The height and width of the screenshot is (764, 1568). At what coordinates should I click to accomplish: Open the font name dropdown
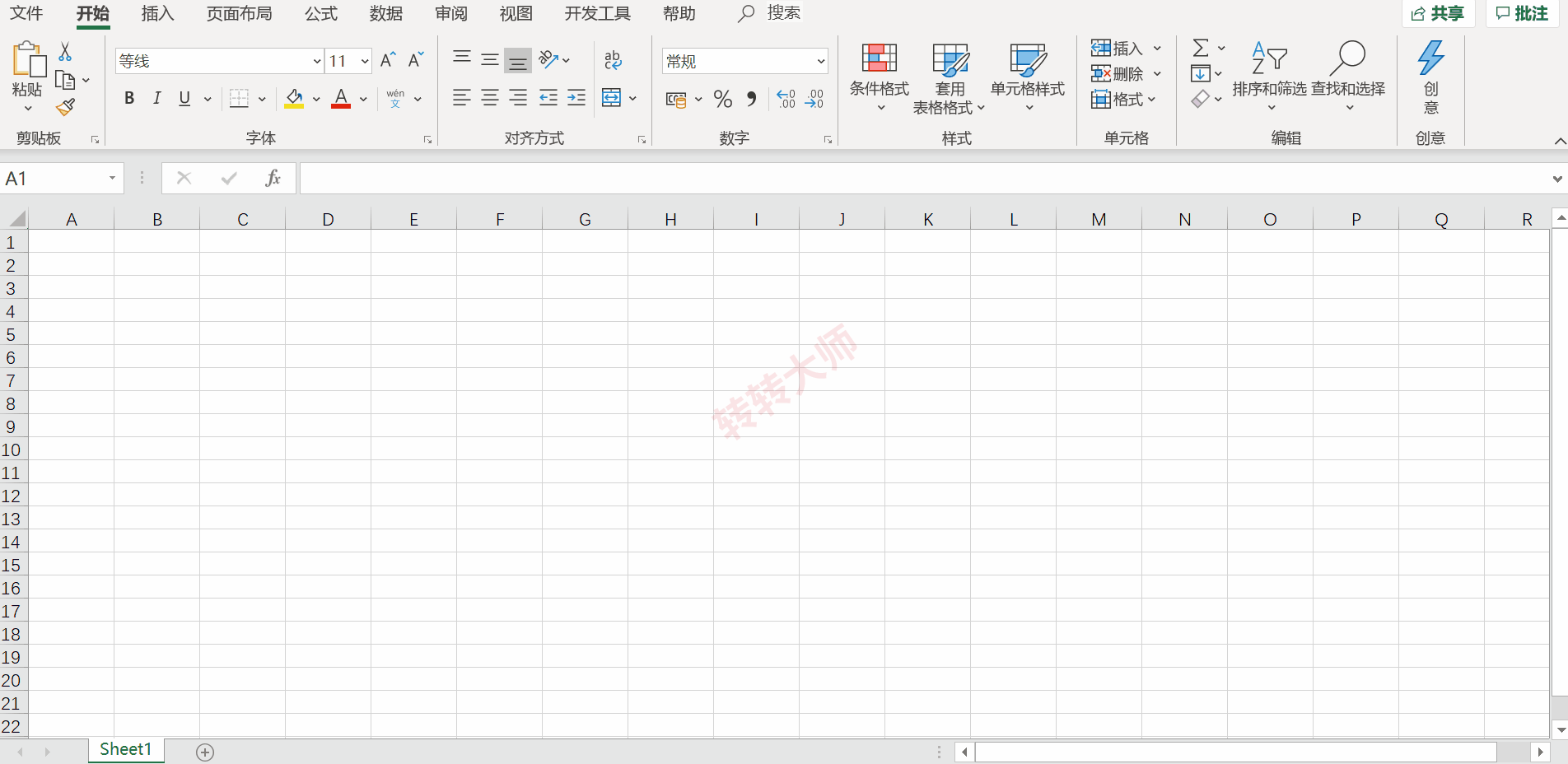pyautogui.click(x=317, y=61)
